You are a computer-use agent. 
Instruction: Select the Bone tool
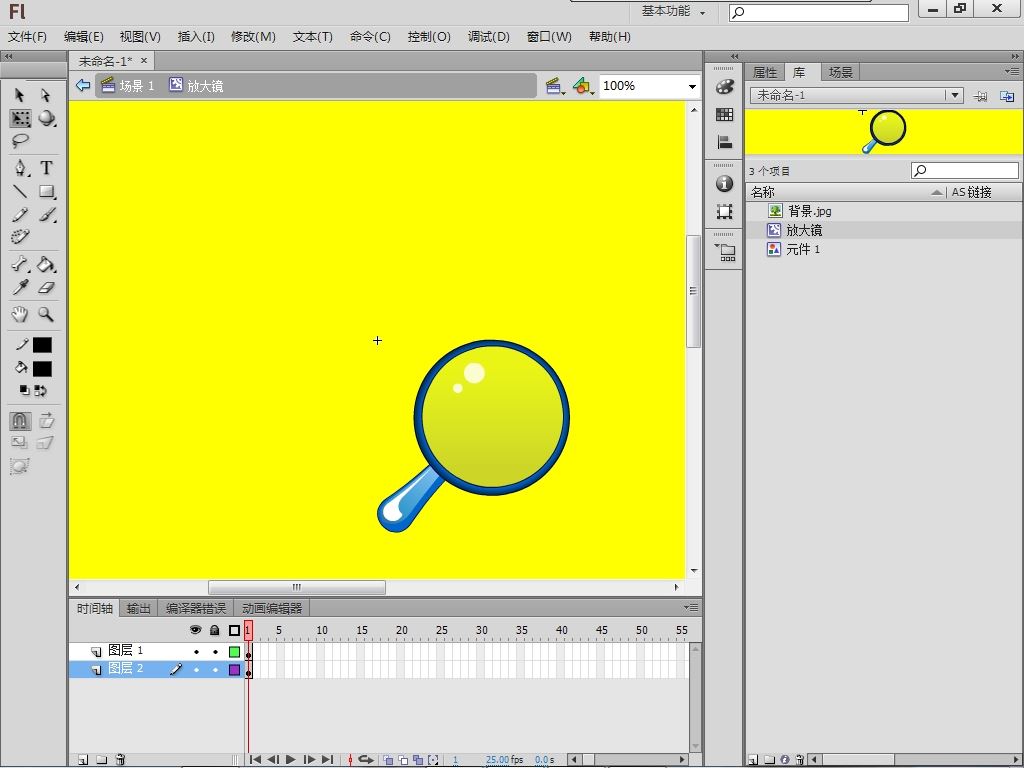pos(20,264)
